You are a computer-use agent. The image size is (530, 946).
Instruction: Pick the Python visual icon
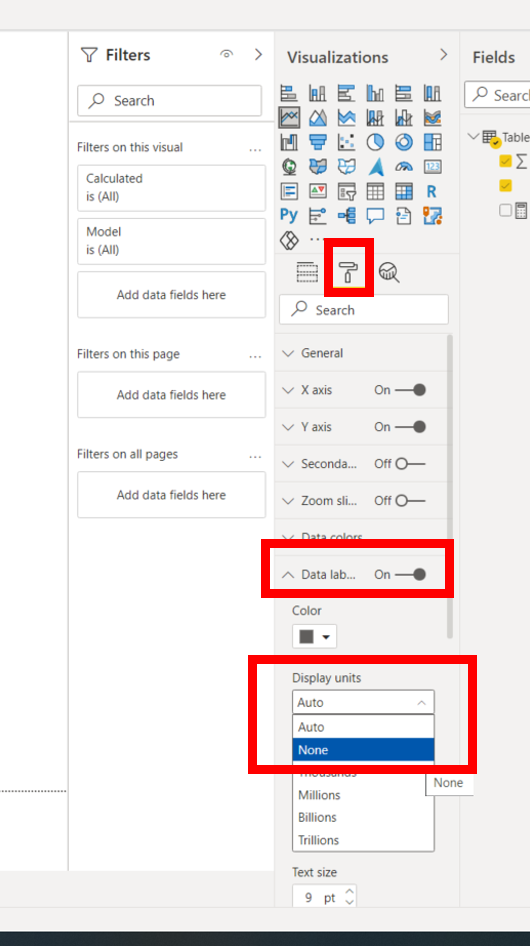(289, 215)
